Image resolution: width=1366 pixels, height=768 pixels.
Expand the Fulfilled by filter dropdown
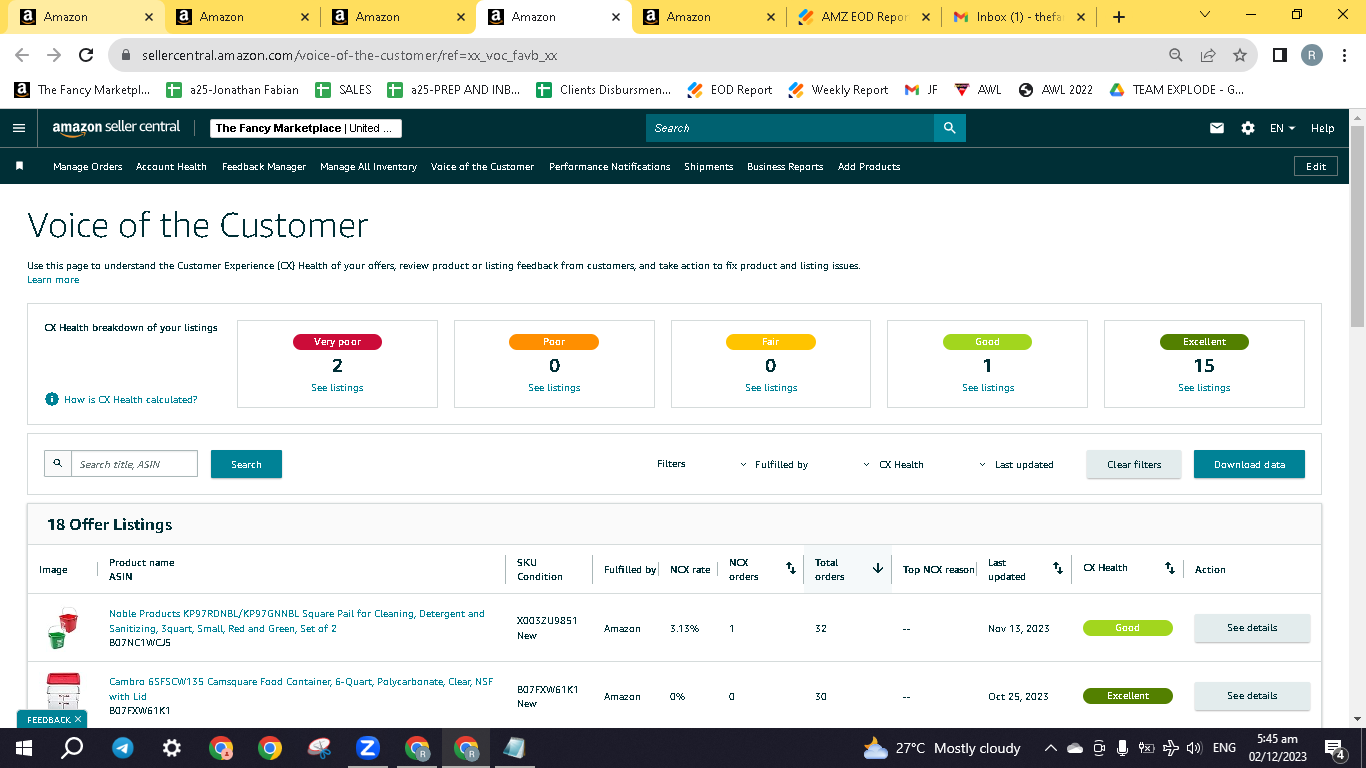pos(775,465)
